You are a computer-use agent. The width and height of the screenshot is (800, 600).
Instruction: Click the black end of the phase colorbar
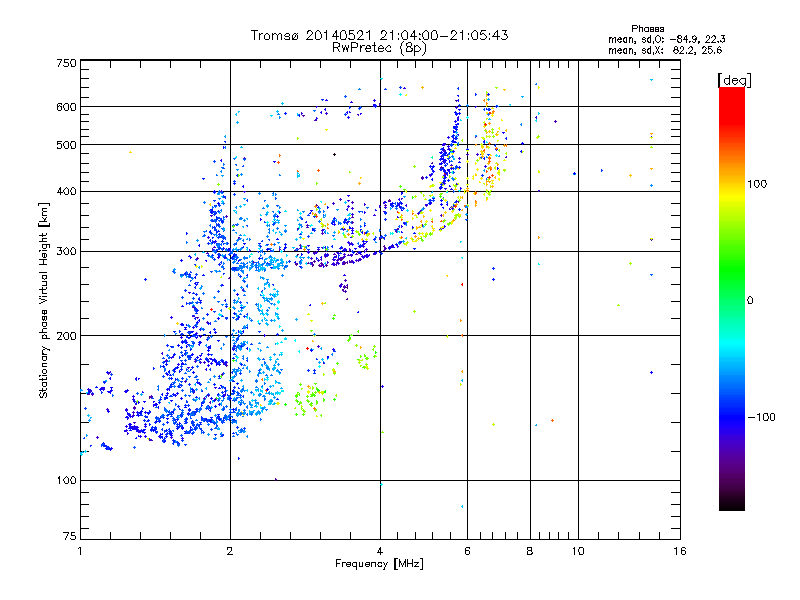pos(732,503)
